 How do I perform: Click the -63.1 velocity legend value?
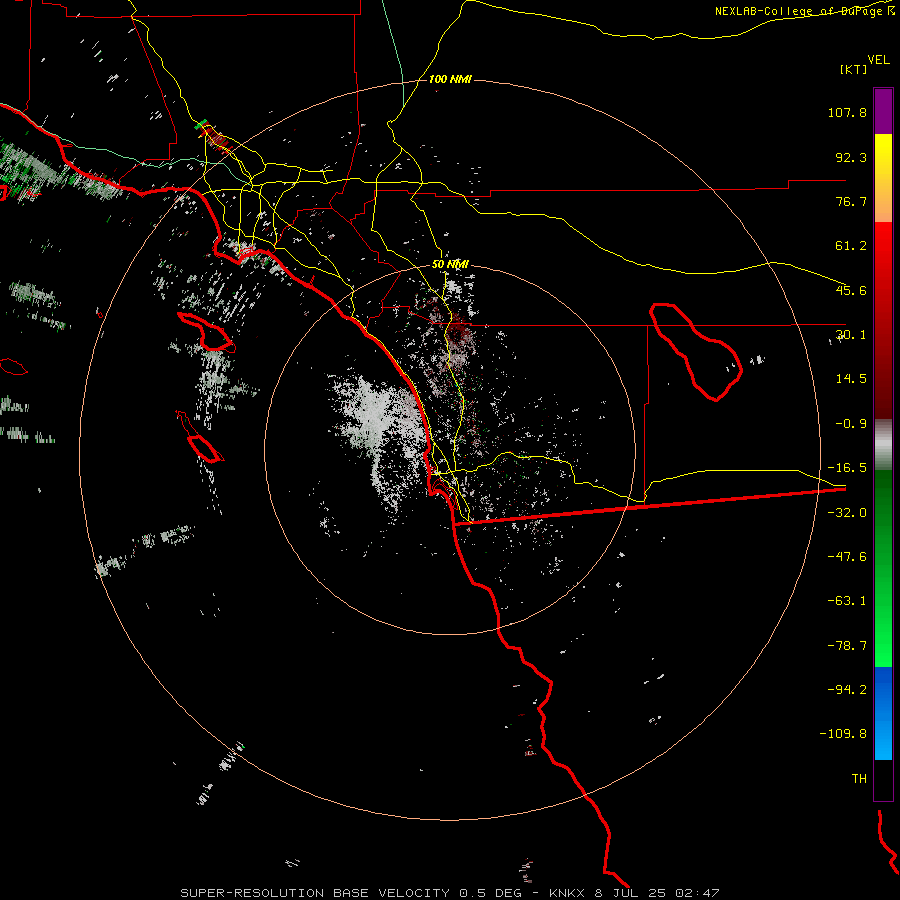pos(847,601)
